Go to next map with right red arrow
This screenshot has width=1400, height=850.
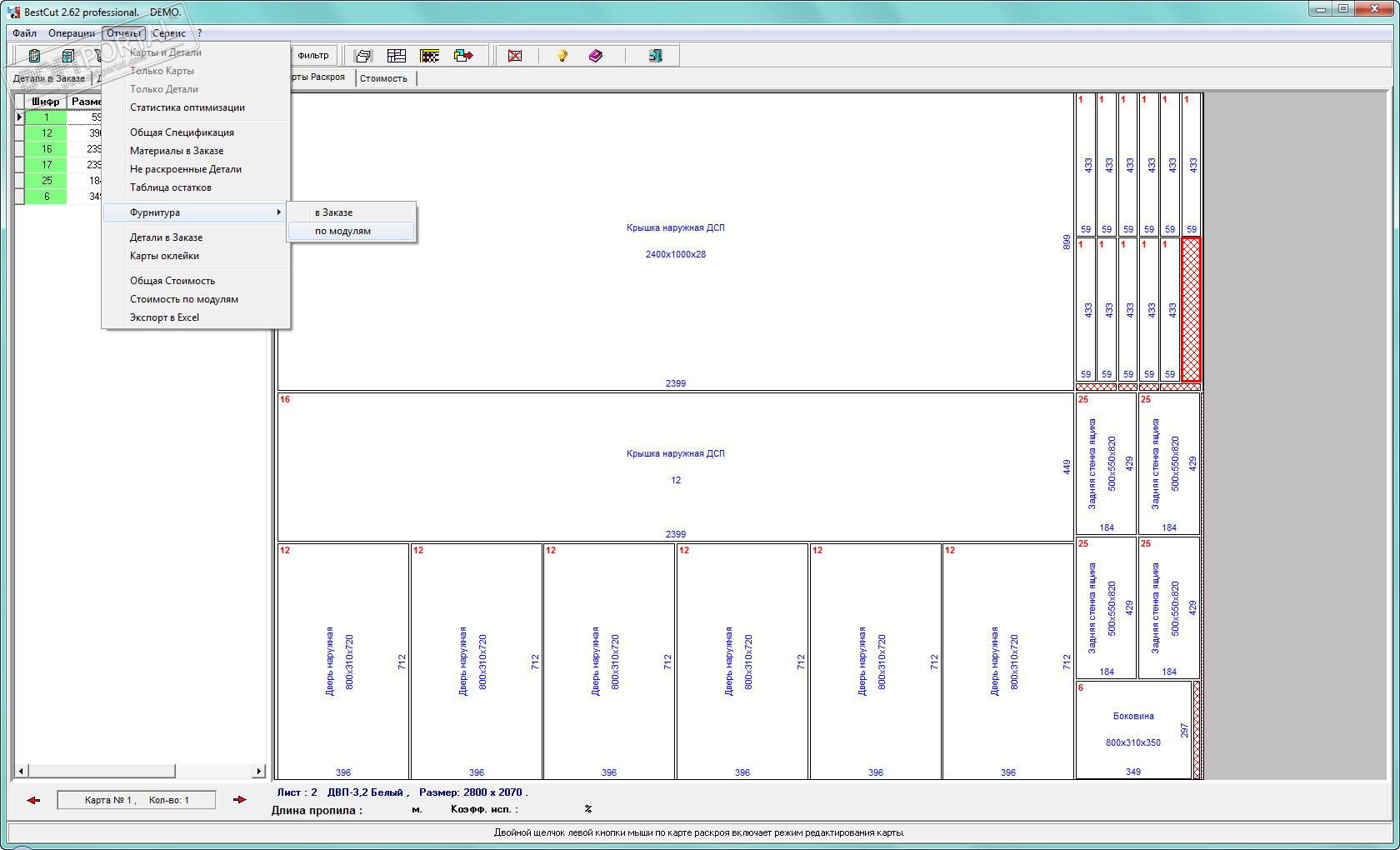click(x=240, y=800)
